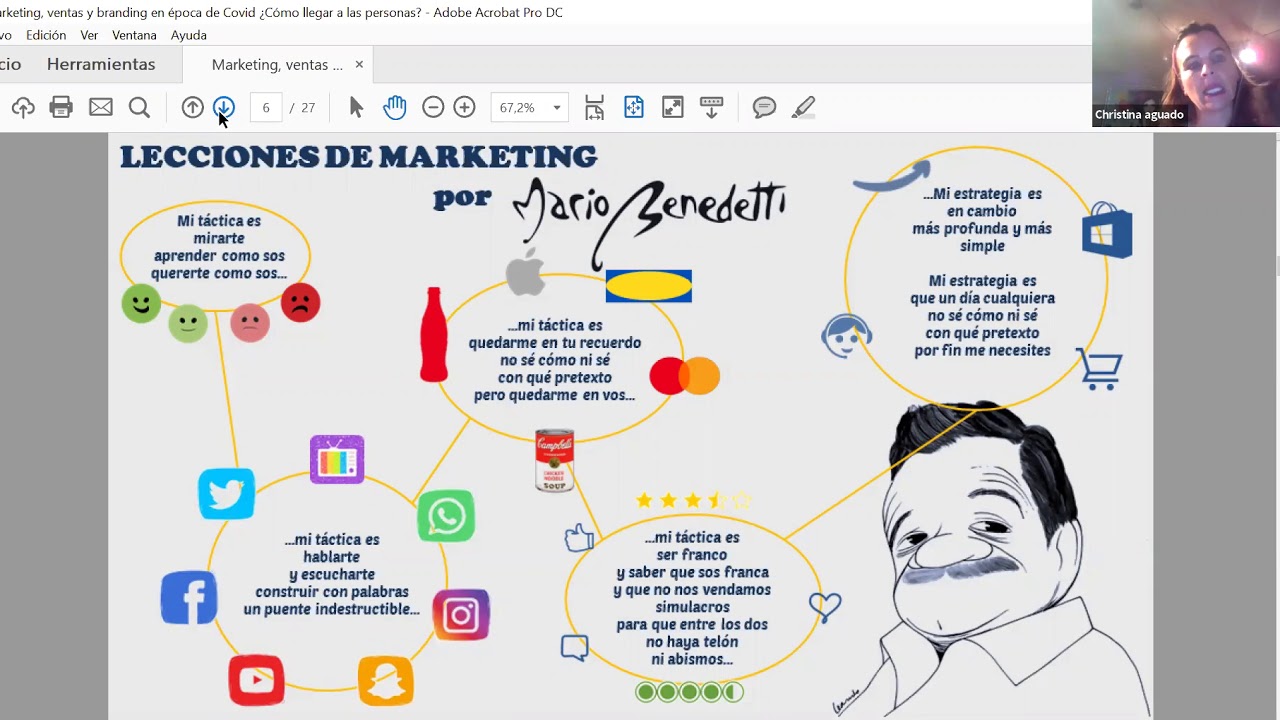Click the Windows store bag icon
The height and width of the screenshot is (720, 1280).
1107,231
